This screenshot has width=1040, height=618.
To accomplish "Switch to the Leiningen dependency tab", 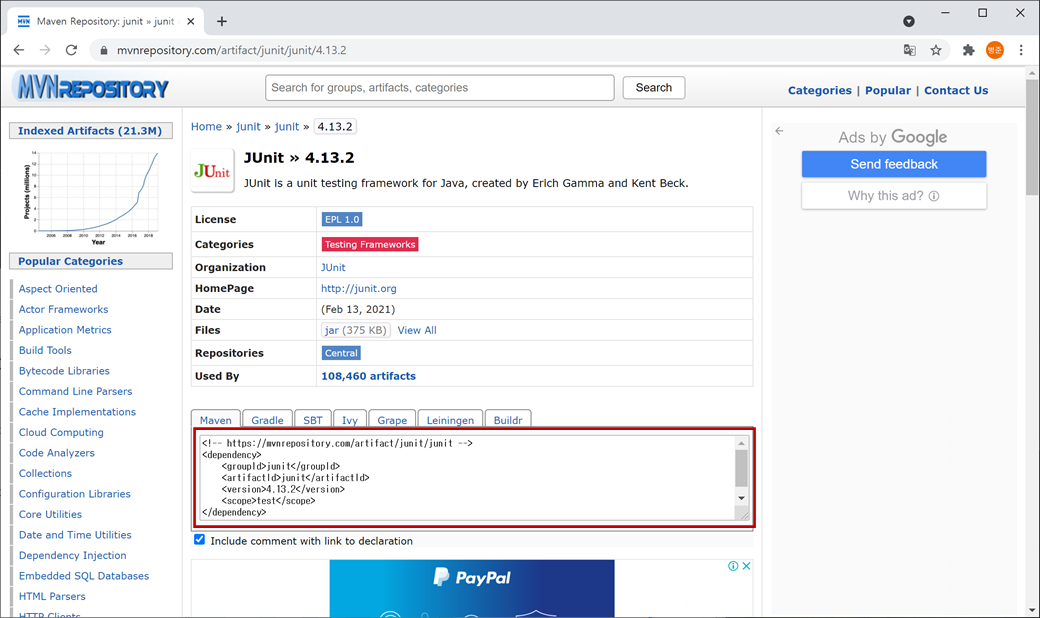I will (450, 420).
